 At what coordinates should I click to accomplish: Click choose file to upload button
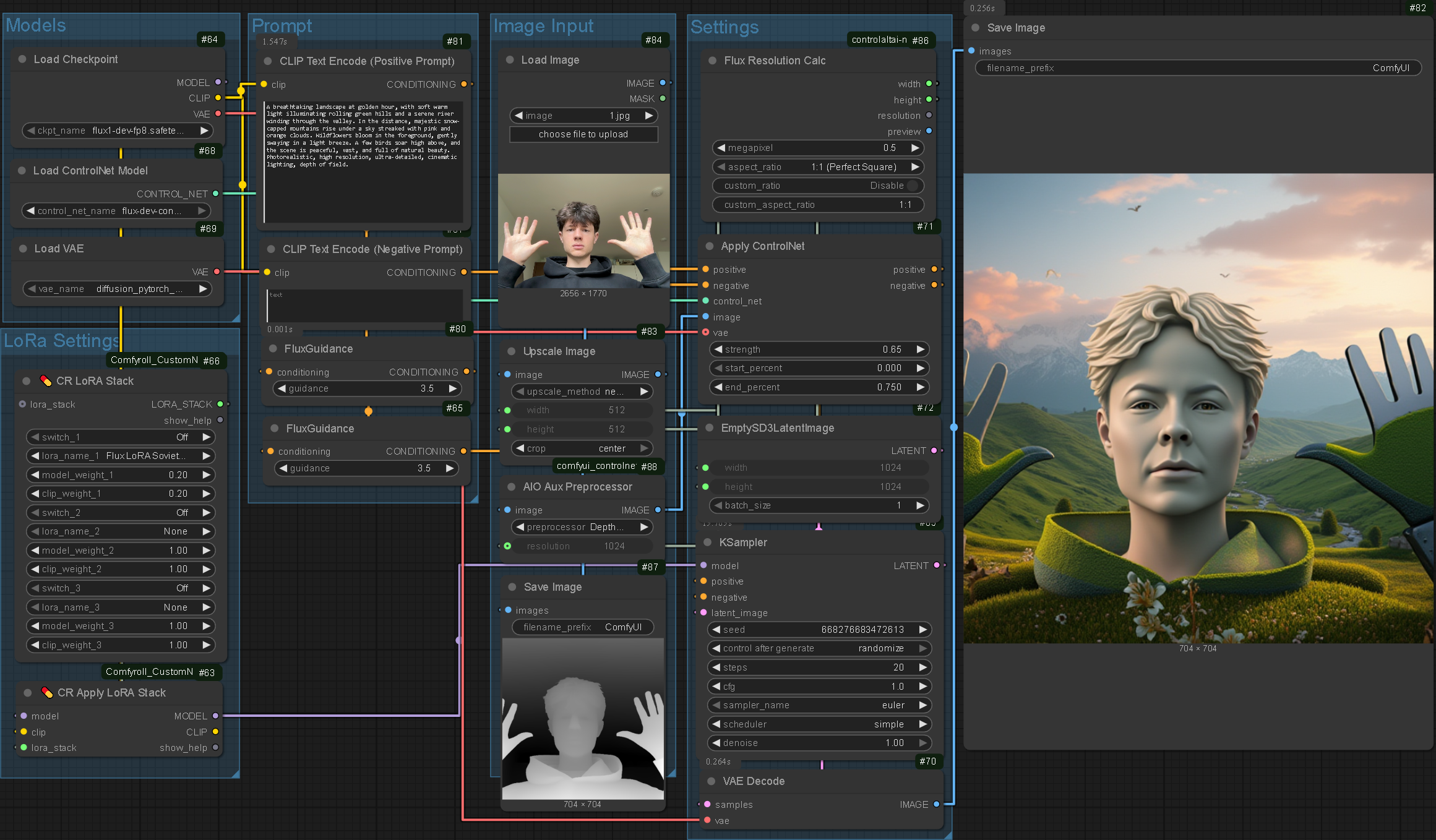[583, 134]
